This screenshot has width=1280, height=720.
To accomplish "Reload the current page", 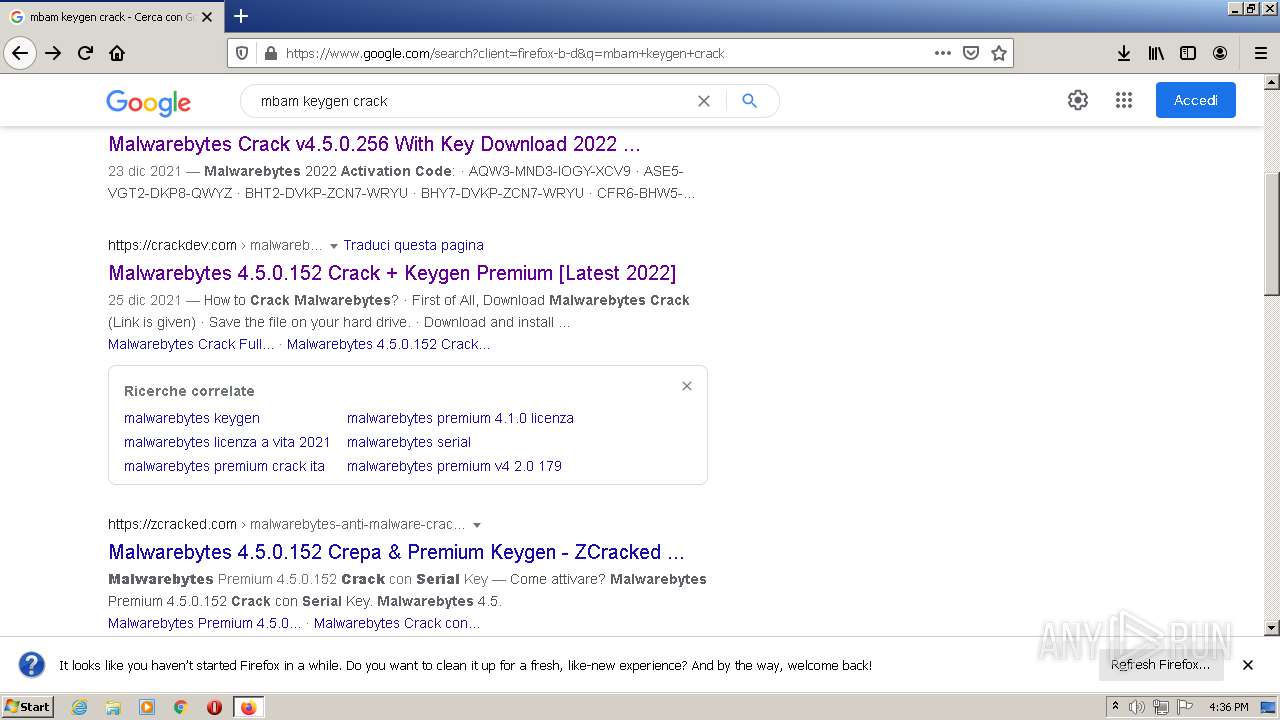I will point(85,53).
